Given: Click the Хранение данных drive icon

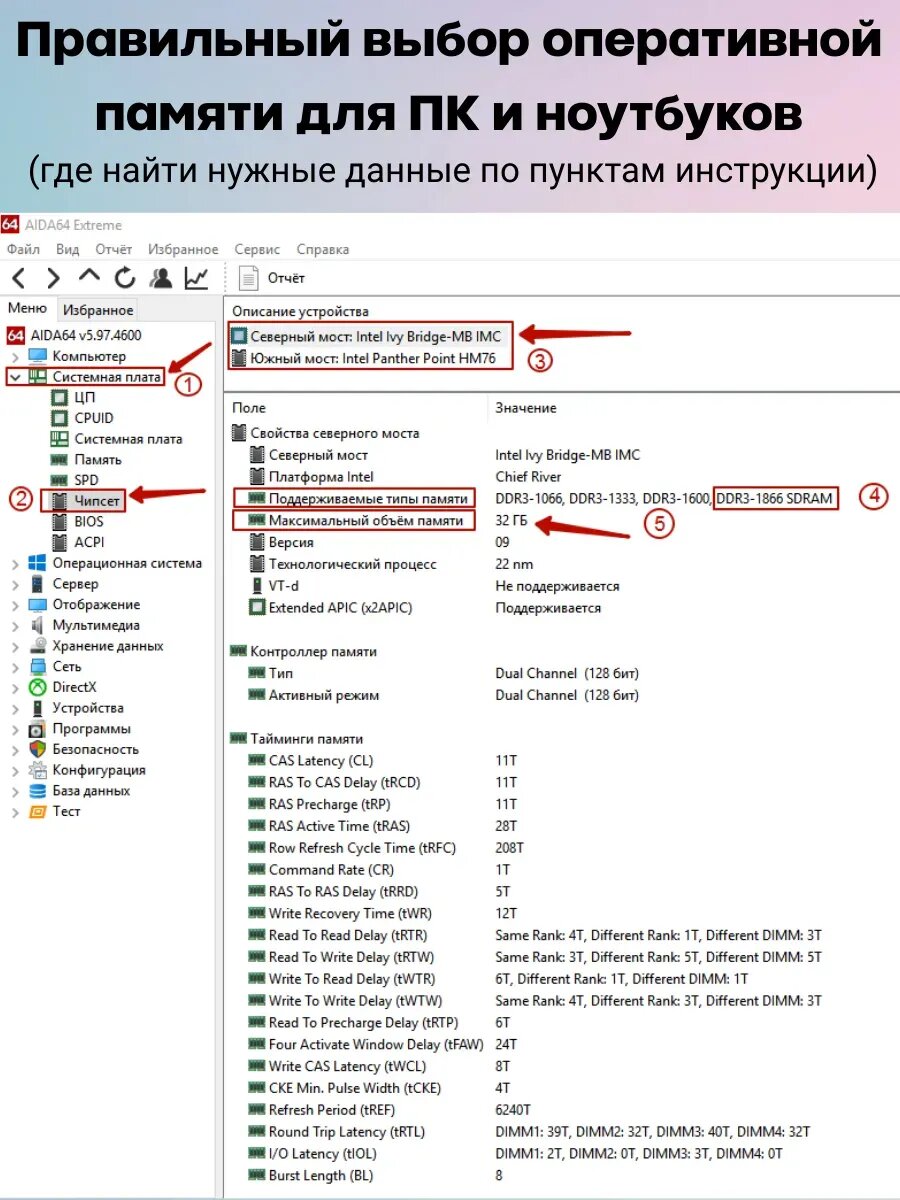Looking at the screenshot, I should pos(37,646).
